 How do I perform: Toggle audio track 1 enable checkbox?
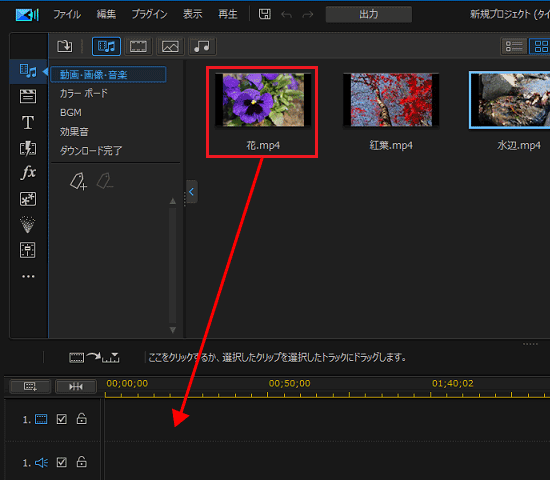62,462
